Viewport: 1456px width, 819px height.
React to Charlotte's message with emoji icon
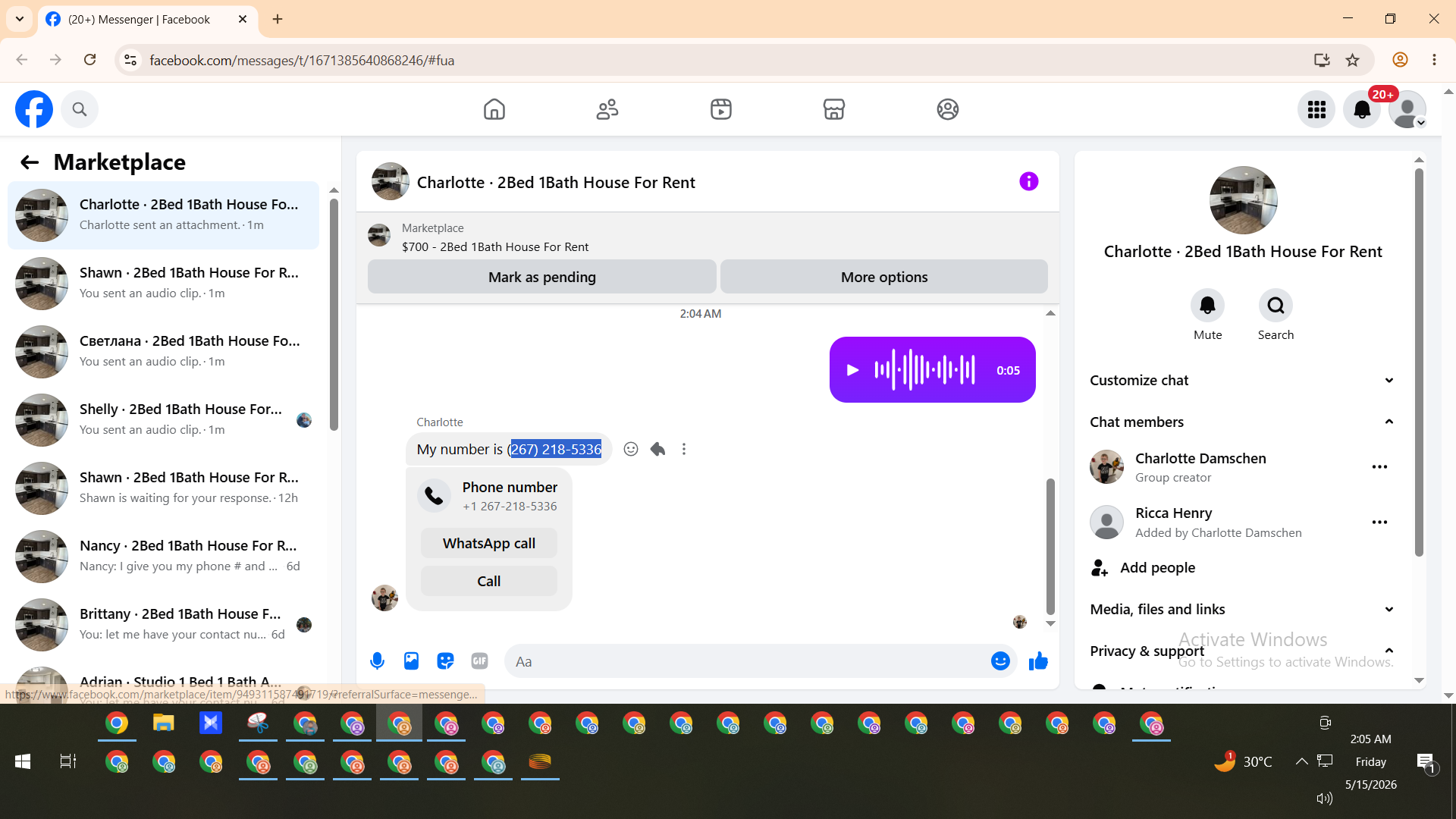[x=631, y=449]
